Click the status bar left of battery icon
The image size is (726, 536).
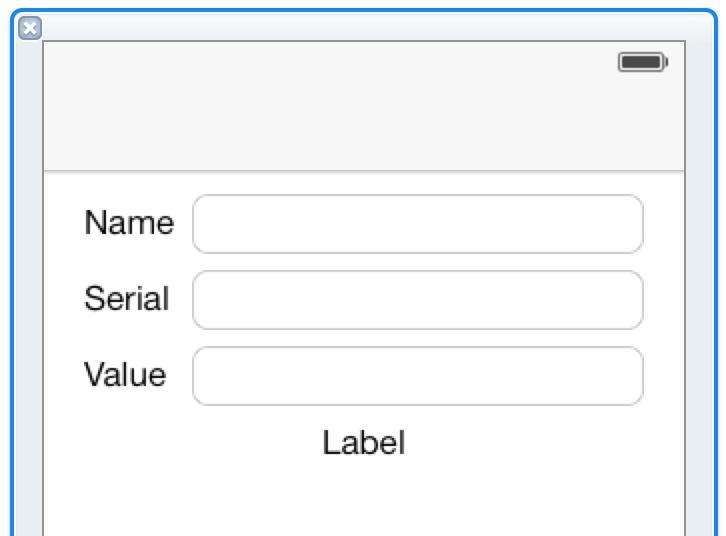tap(324, 62)
